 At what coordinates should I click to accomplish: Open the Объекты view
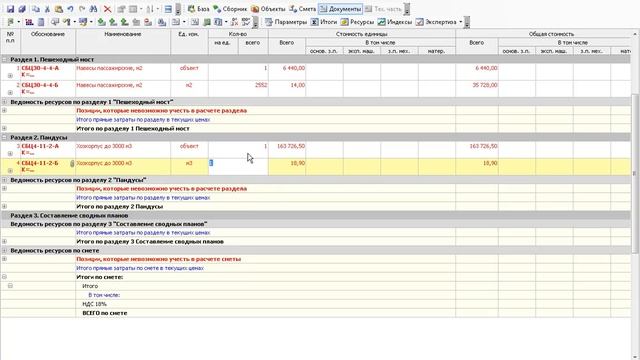(268, 9)
